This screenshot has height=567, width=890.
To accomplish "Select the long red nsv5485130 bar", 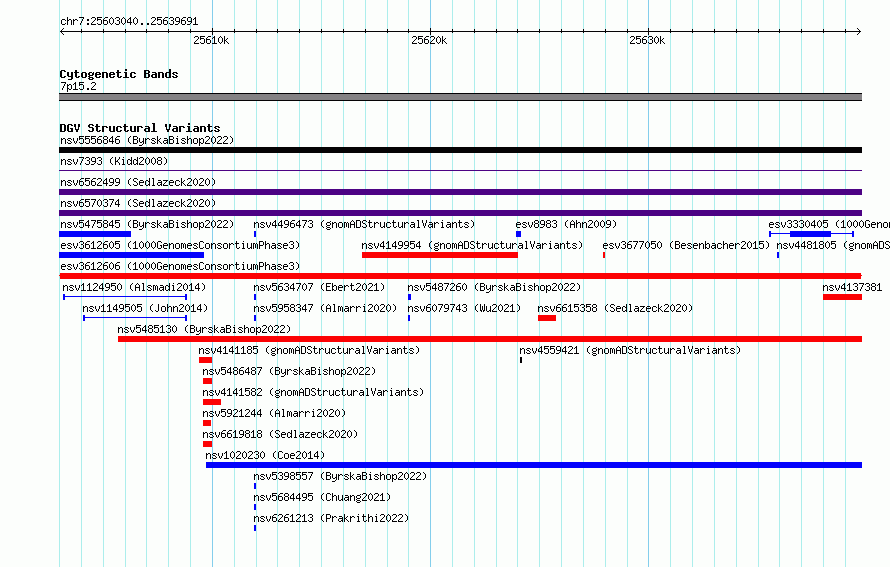I will click(x=490, y=339).
